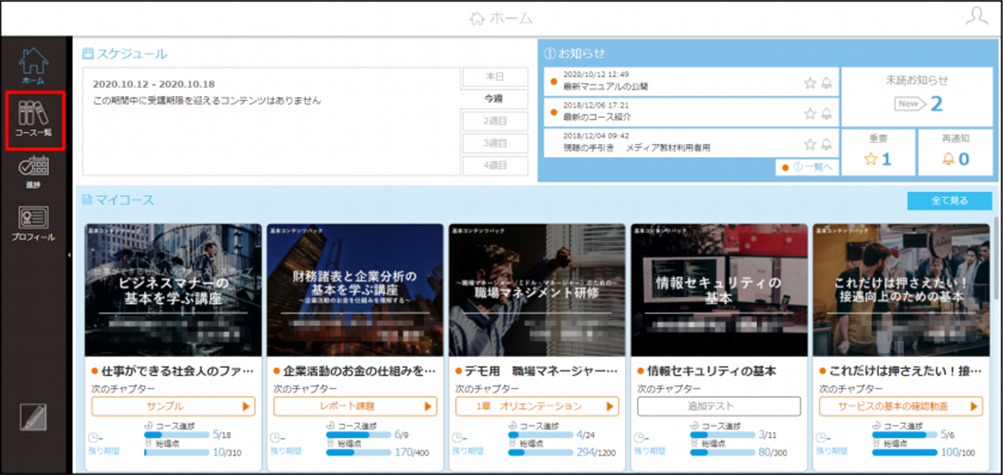Collapse the left sidebar with the arrow handle

coord(69,254)
